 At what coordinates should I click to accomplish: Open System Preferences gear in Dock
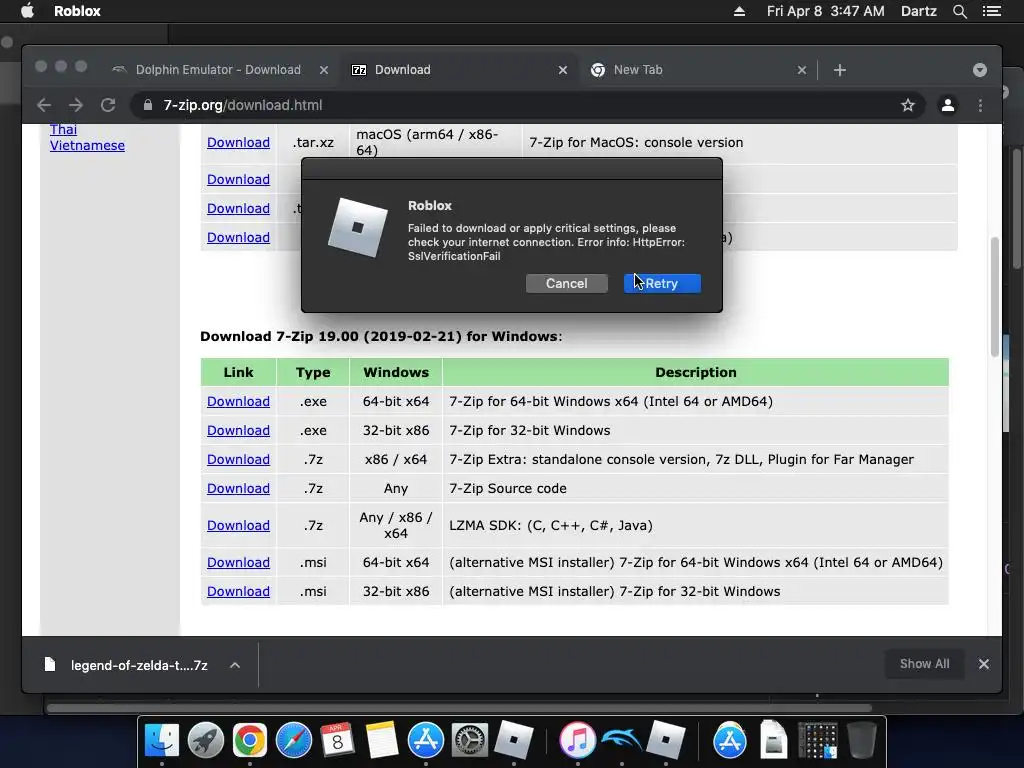(x=470, y=741)
